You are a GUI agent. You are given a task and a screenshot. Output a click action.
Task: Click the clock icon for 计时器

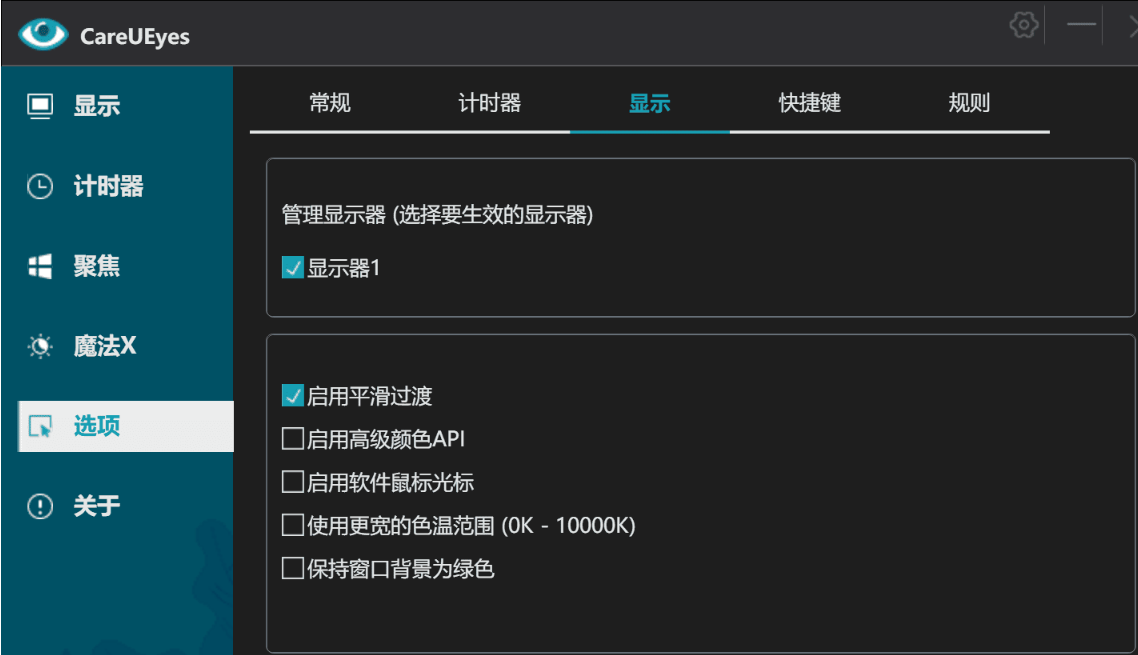tap(40, 187)
